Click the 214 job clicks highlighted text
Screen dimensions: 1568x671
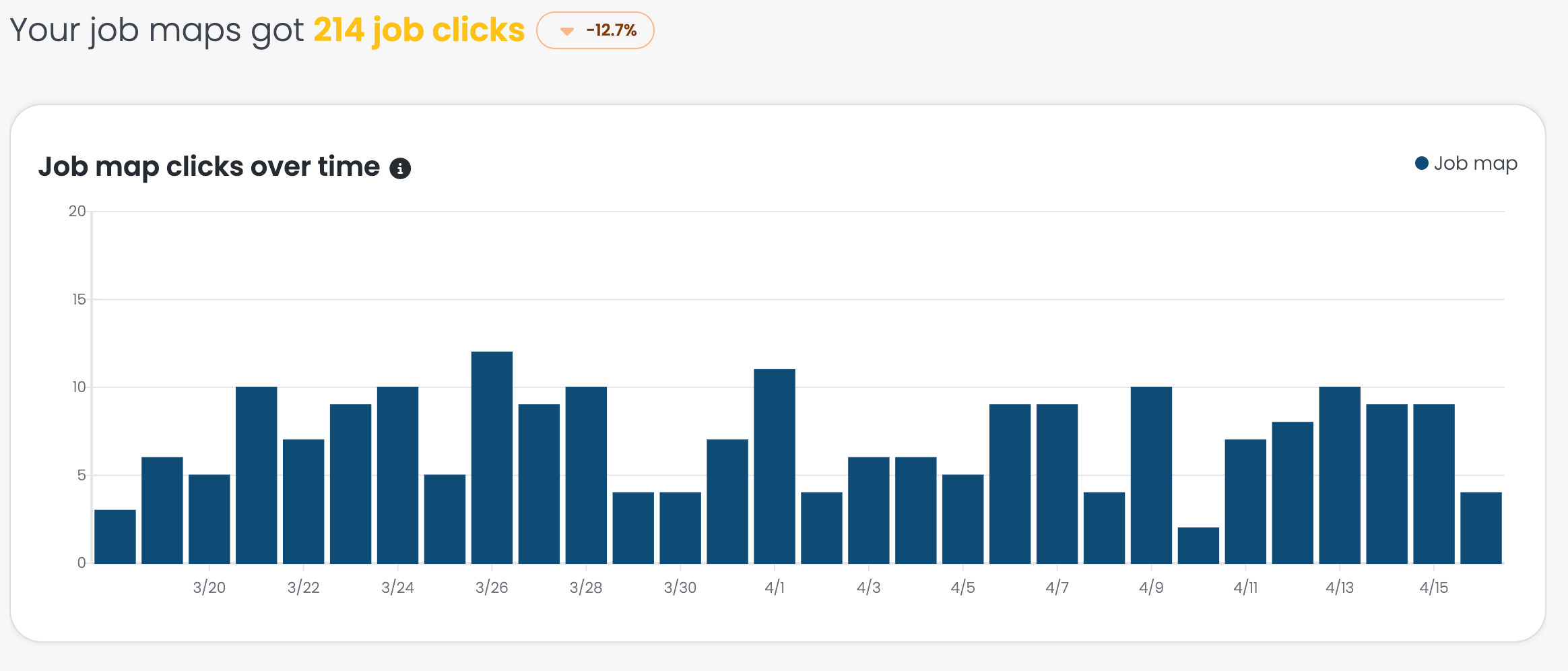418,30
